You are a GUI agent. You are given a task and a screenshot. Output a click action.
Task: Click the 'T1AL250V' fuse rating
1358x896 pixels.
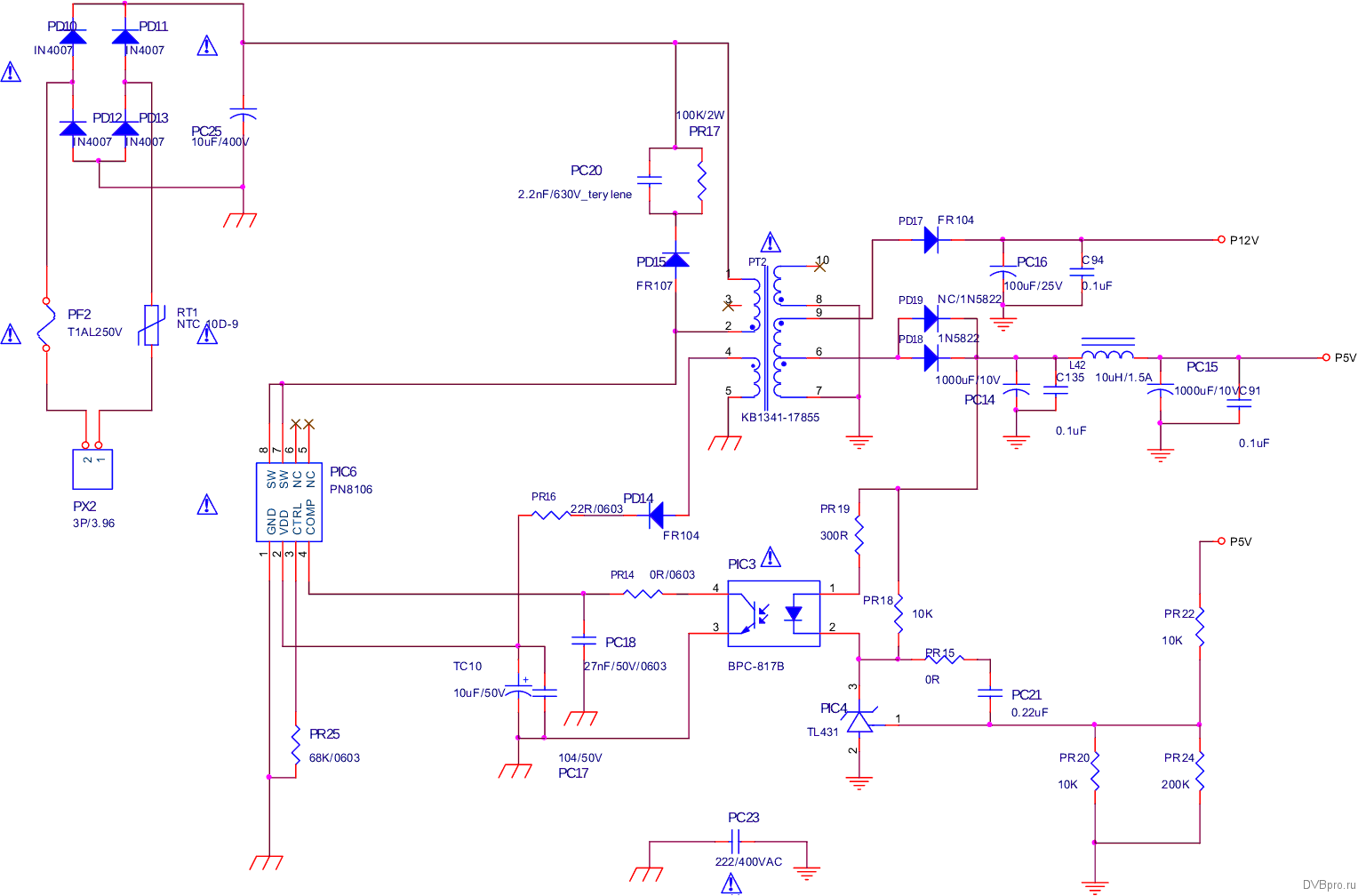tap(95, 332)
